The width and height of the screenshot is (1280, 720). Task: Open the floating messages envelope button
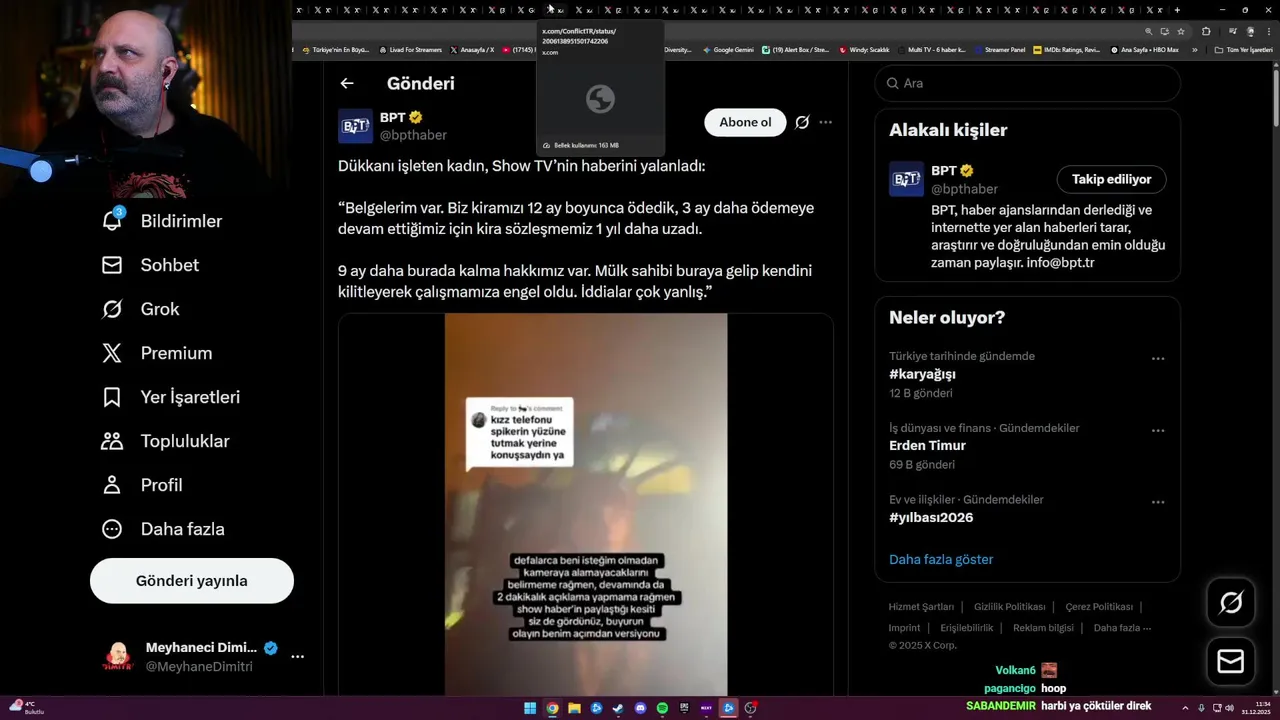point(1231,662)
